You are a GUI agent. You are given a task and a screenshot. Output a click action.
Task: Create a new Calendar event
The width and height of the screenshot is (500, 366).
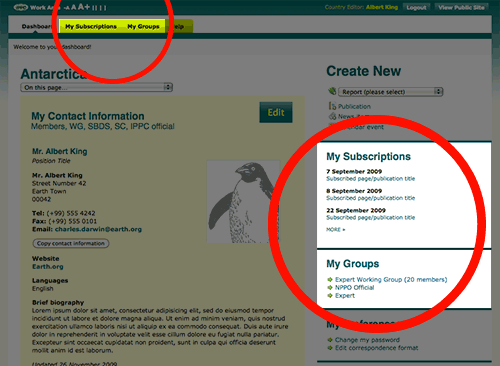(361, 127)
